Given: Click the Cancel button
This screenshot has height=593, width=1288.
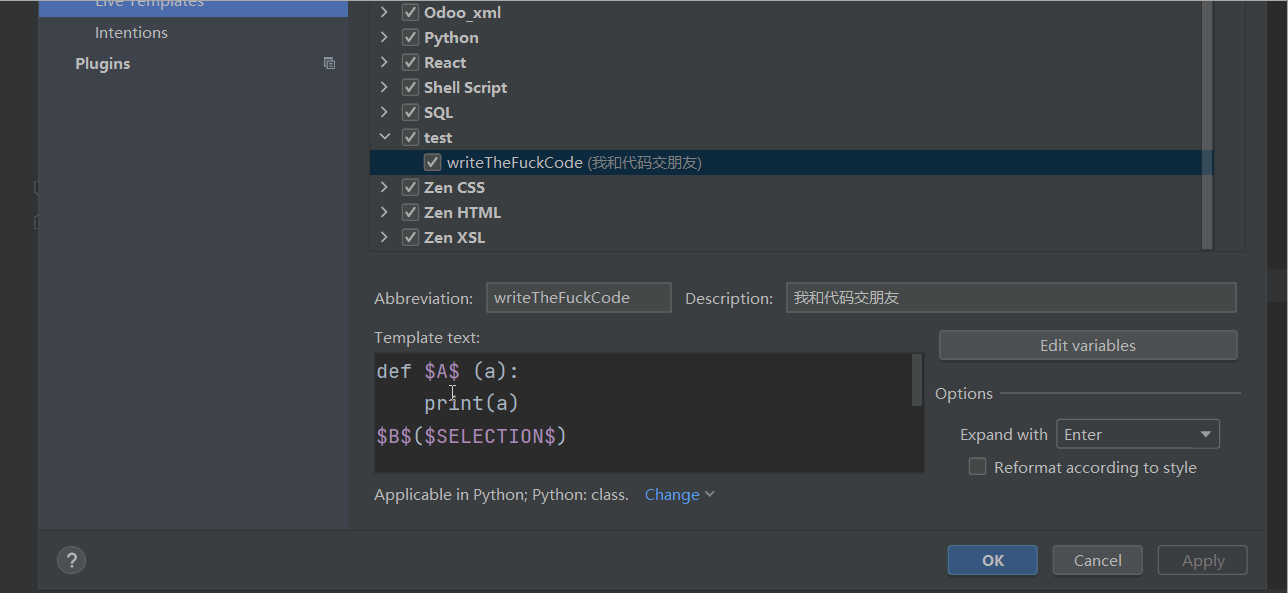Looking at the screenshot, I should [x=1098, y=560].
